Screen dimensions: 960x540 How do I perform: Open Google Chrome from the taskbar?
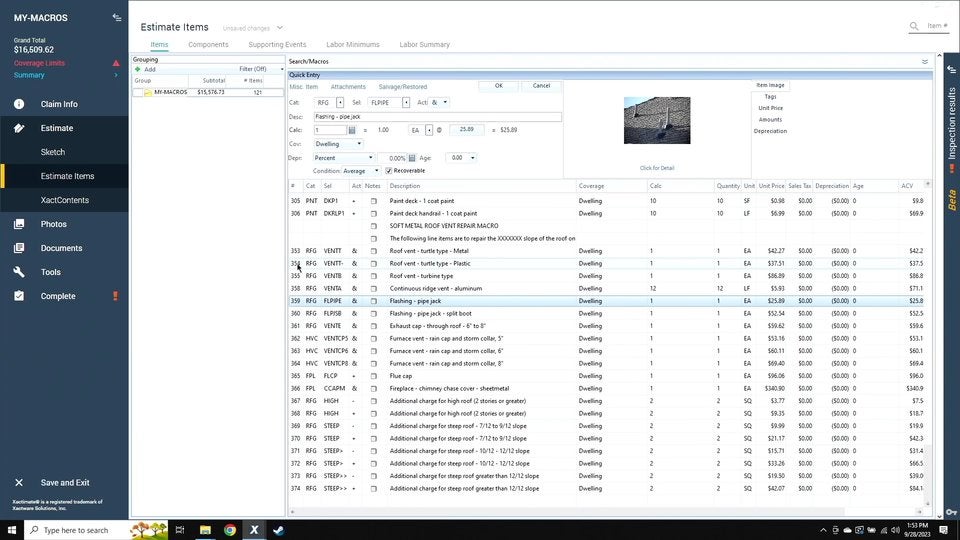click(x=229, y=530)
